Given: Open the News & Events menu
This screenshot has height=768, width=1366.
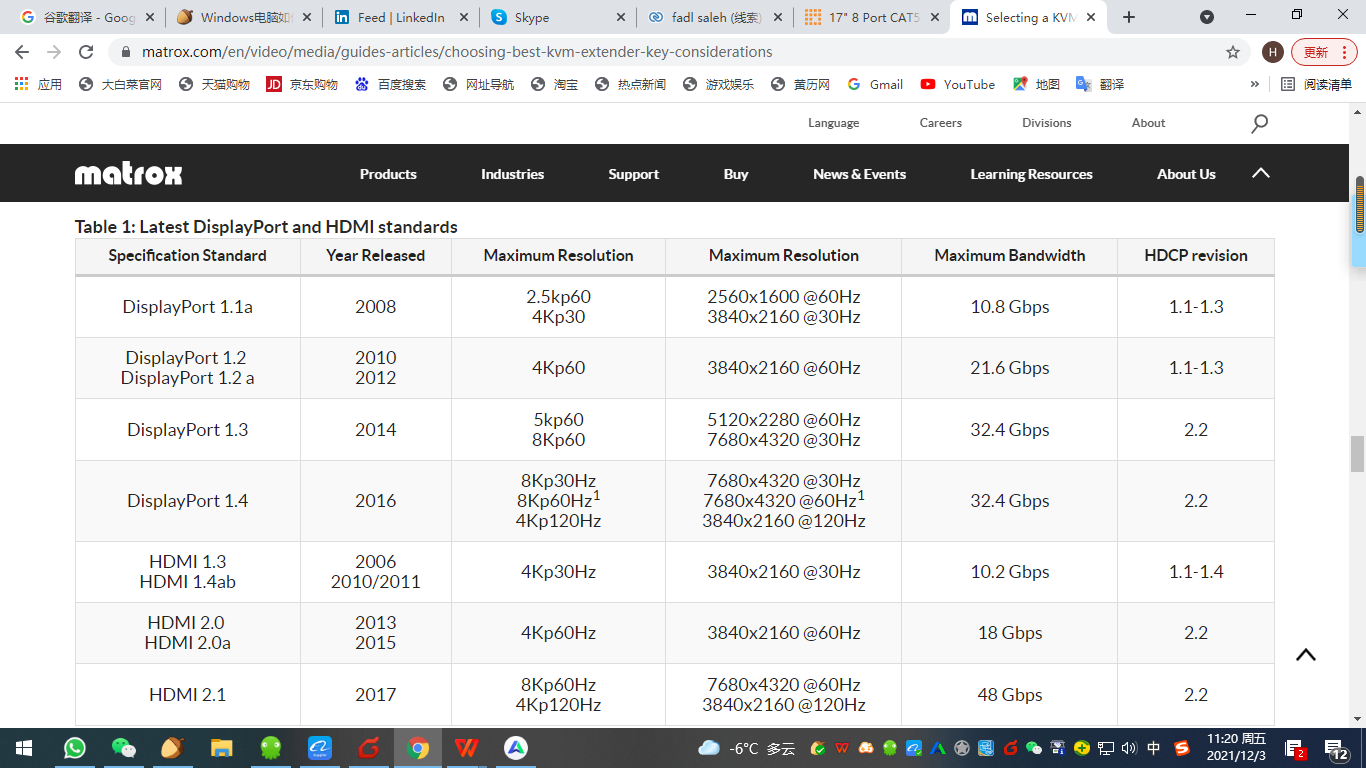Looking at the screenshot, I should point(860,174).
